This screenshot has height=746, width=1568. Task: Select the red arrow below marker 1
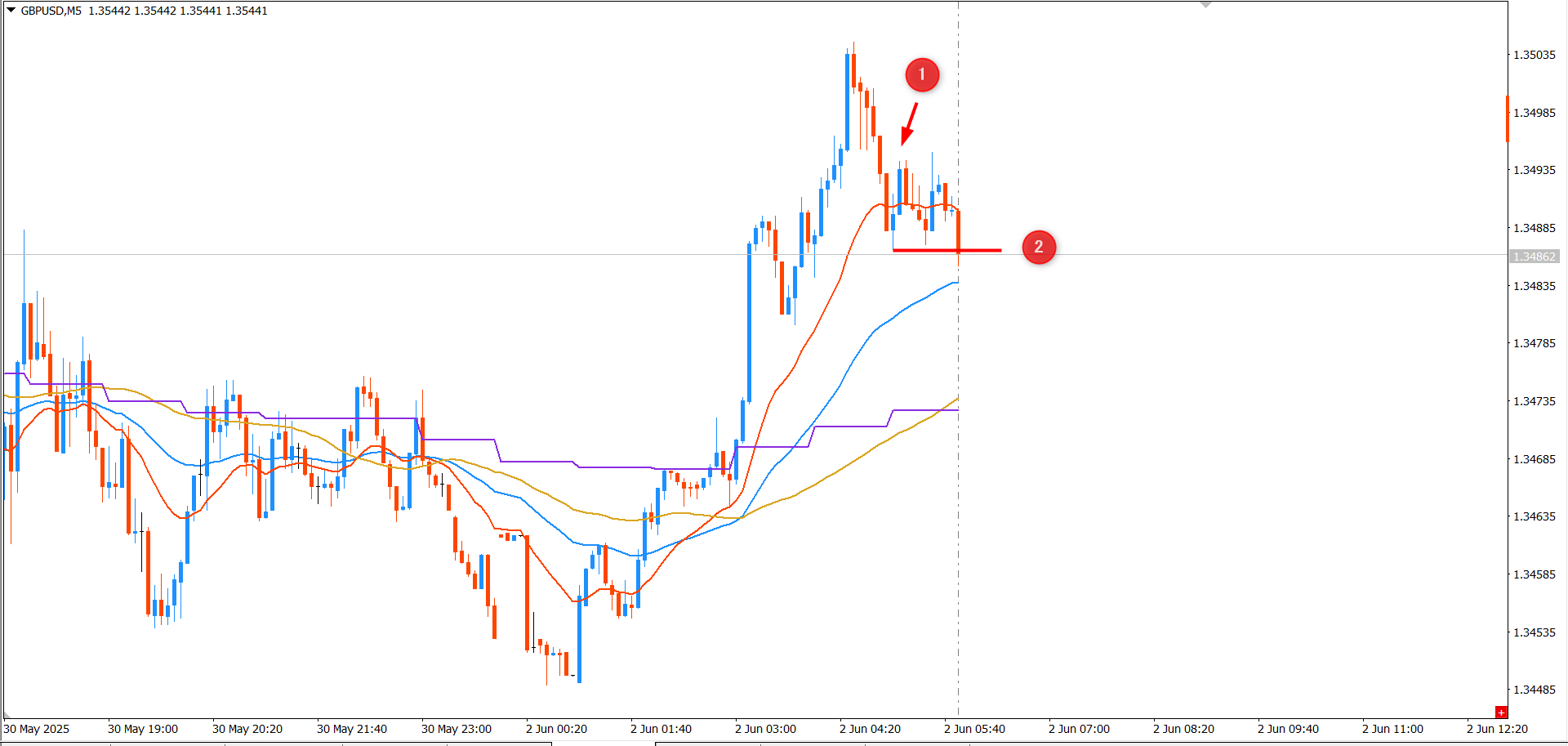point(909,123)
